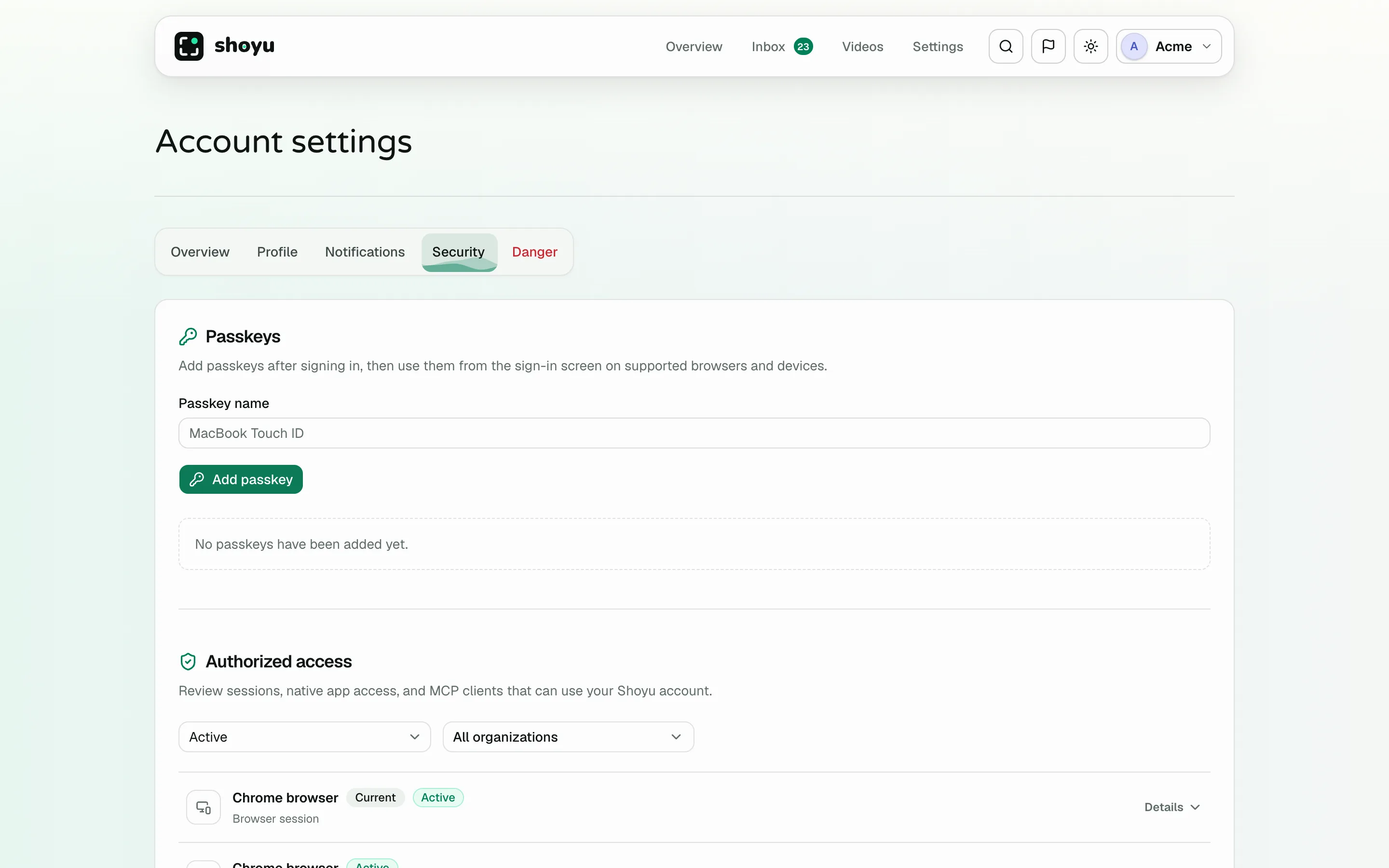
Task: Click the device icon for Chrome browser session
Action: pyautogui.click(x=203, y=807)
